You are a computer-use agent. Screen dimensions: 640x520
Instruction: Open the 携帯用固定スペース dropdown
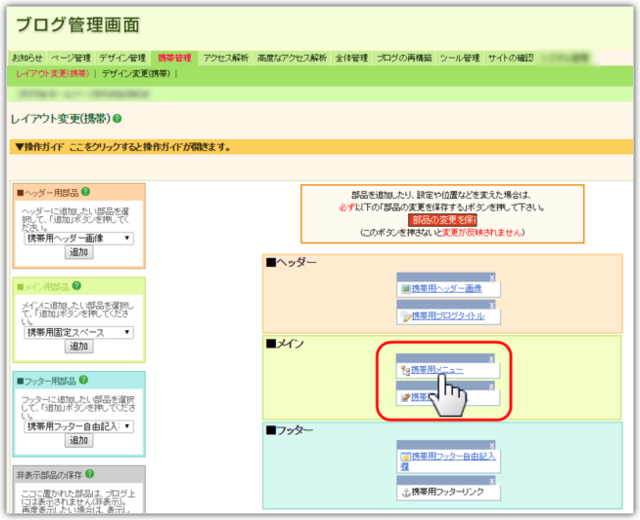[78, 332]
